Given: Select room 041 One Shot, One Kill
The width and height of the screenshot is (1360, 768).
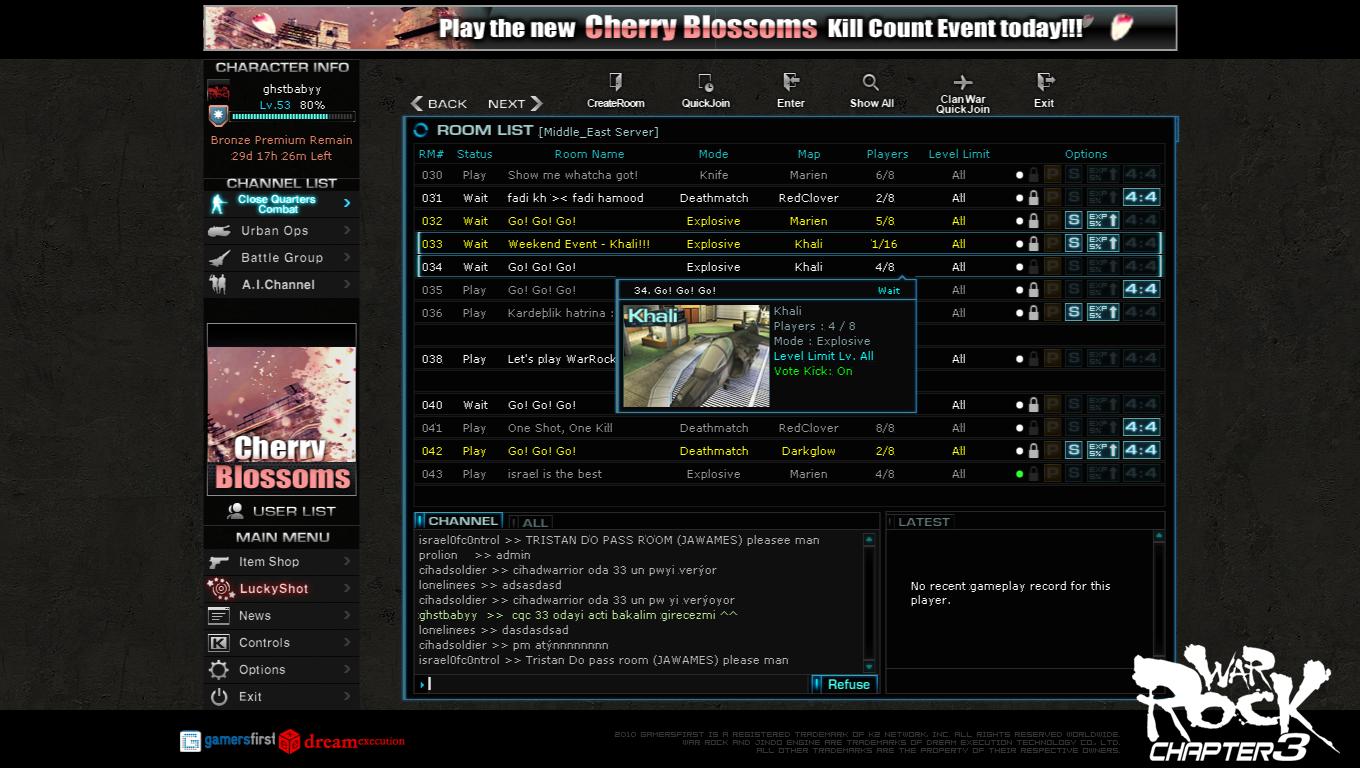Looking at the screenshot, I should [789, 428].
